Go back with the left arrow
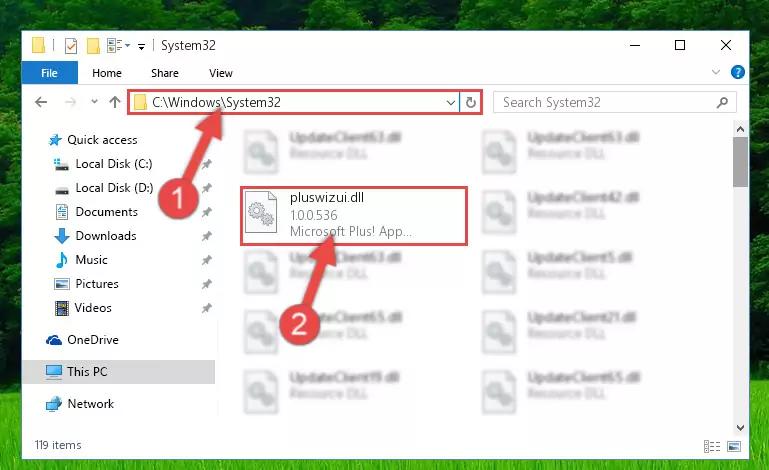769x470 pixels. point(41,102)
